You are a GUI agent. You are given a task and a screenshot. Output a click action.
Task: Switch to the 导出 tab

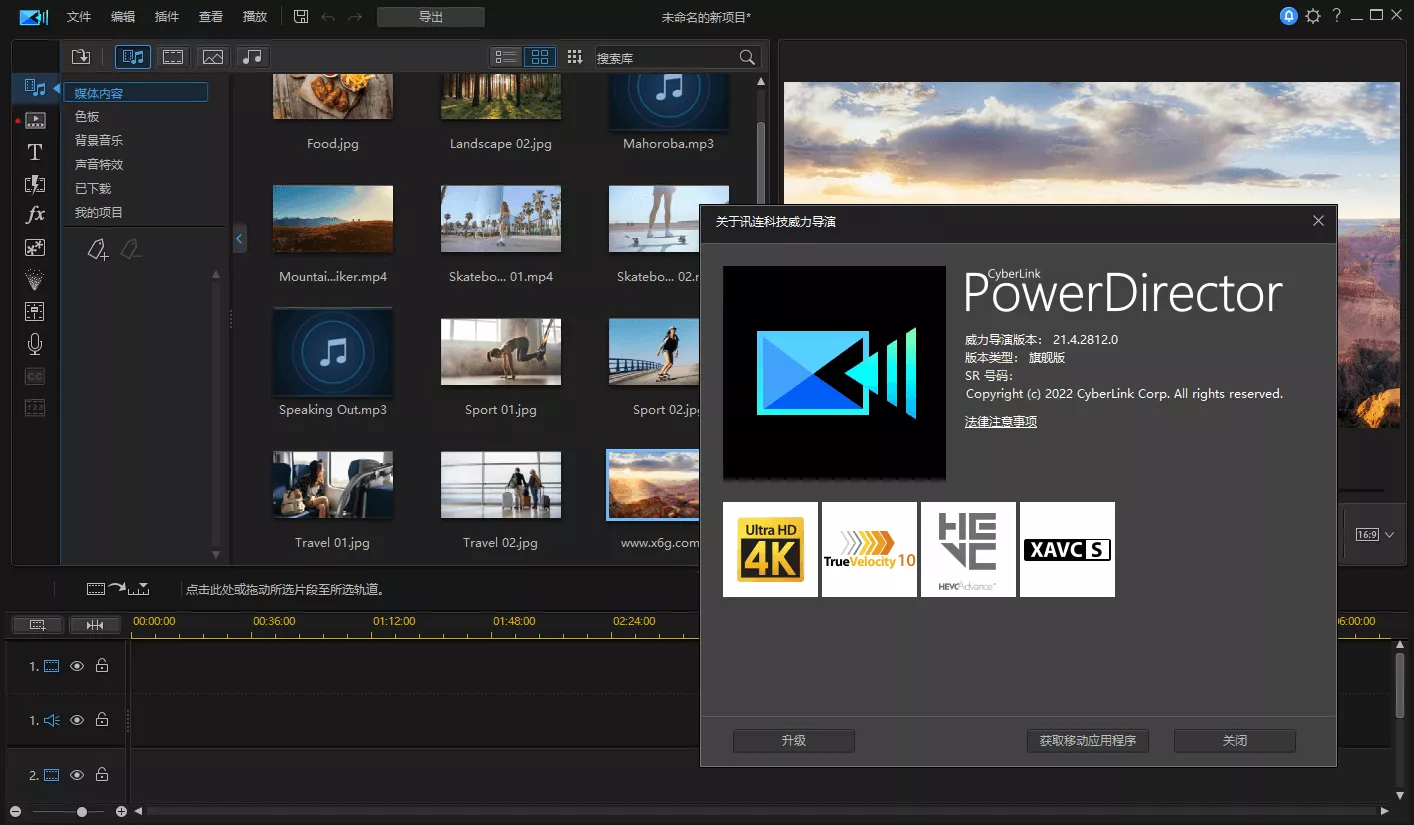coord(430,16)
